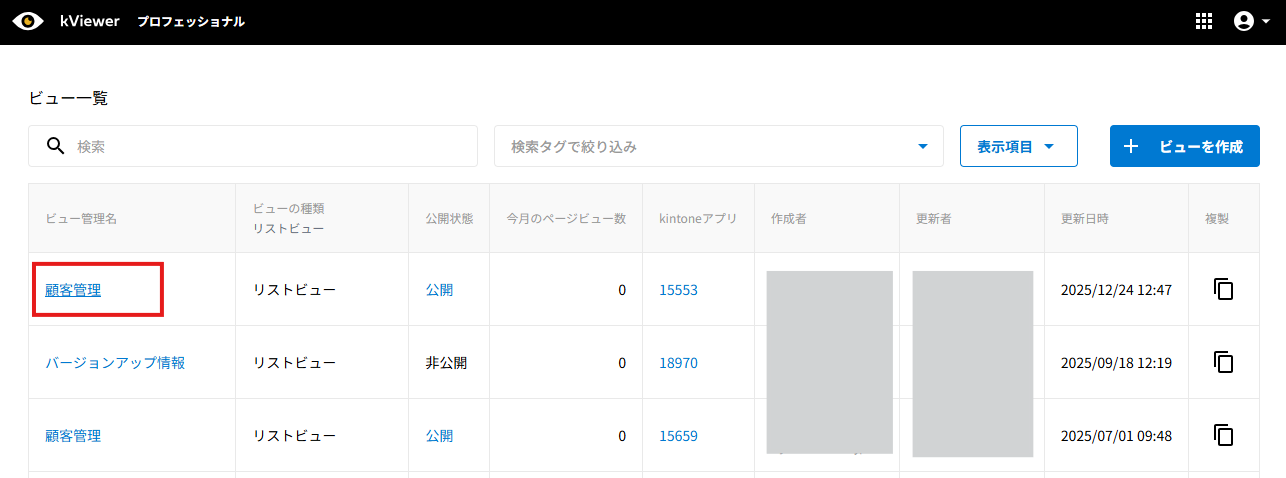Image resolution: width=1286 pixels, height=478 pixels.
Task: Open the user account menu
Action: pos(1251,21)
